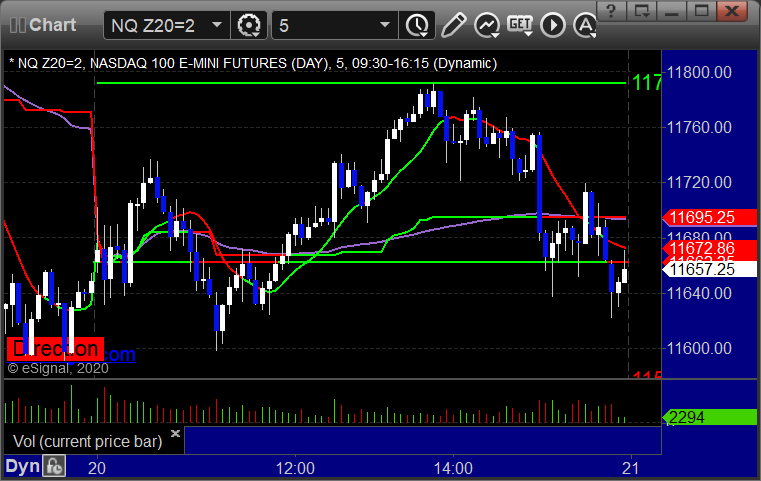Viewport: 761px width, 481px height.
Task: Open the help question mark button
Action: point(612,11)
